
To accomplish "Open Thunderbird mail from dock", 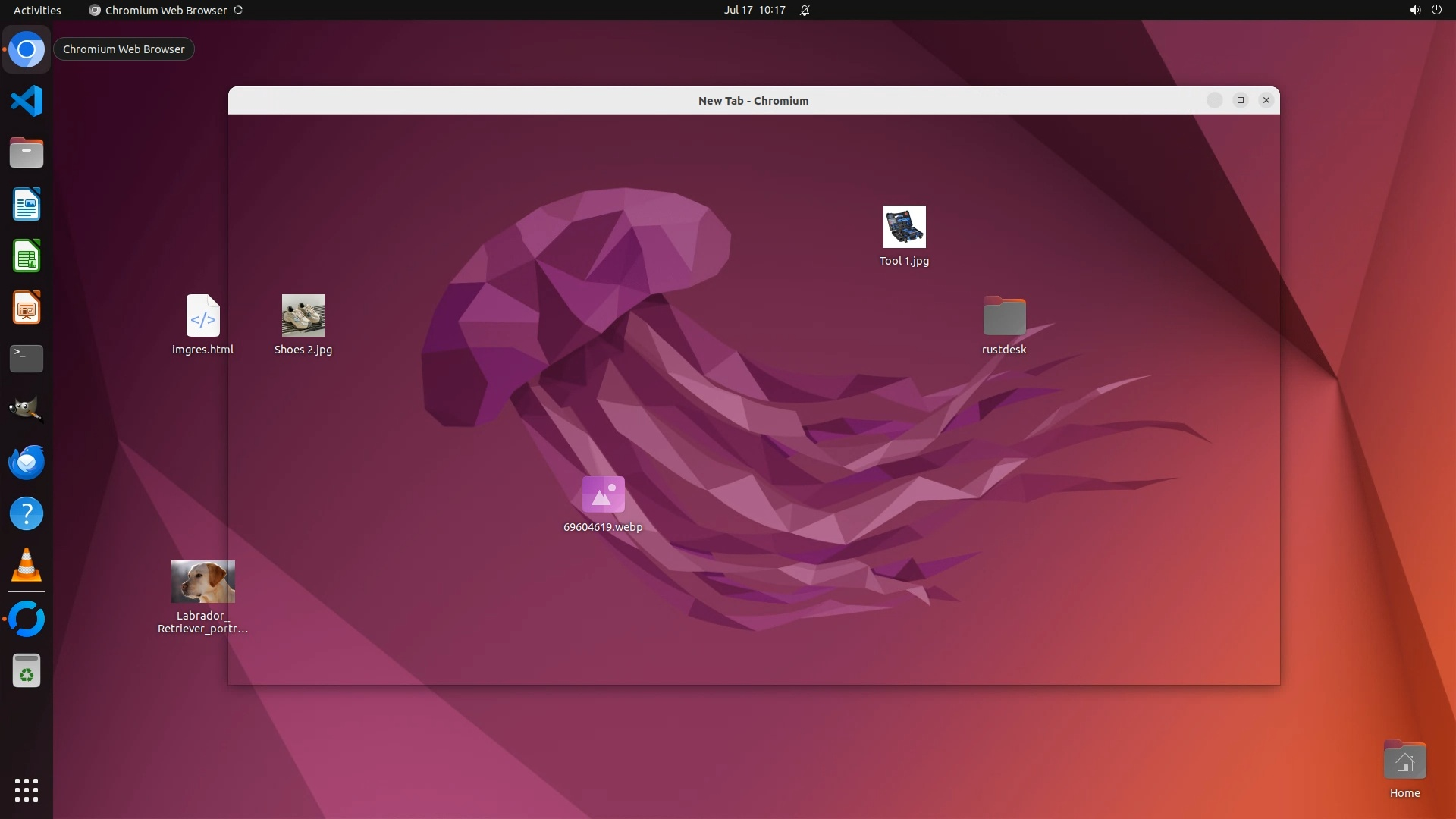I will coord(27,462).
